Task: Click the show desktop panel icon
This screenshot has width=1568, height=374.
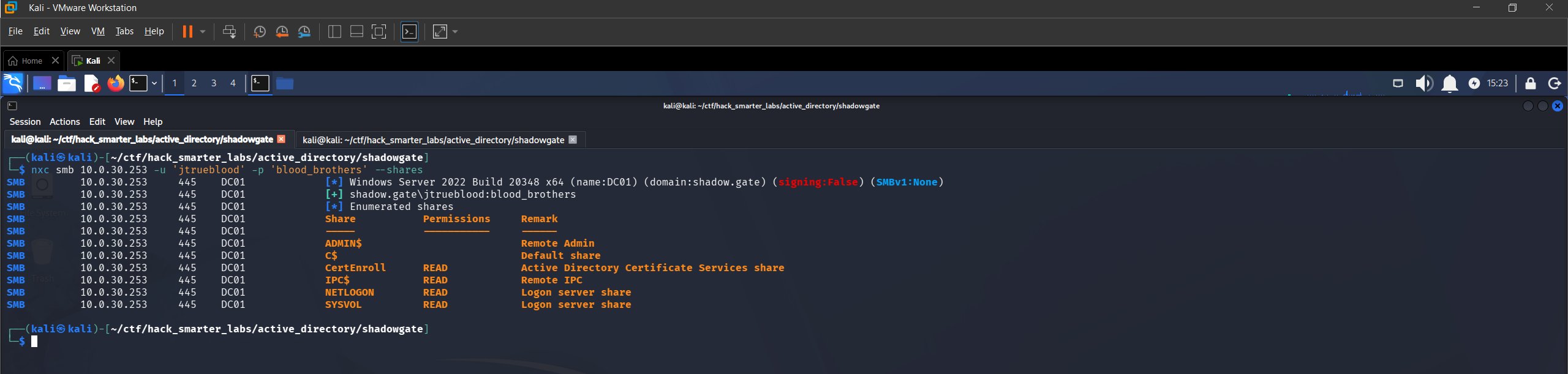Action: point(42,83)
